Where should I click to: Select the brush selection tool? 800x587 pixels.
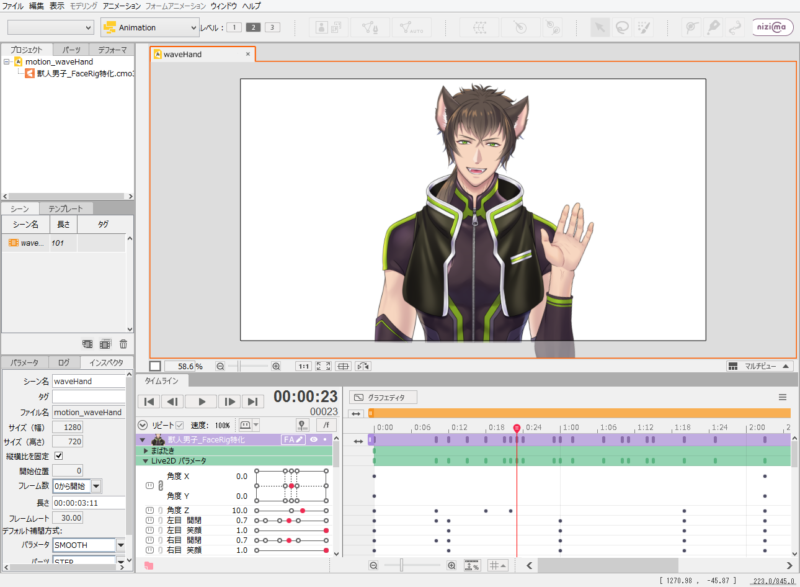pyautogui.click(x=644, y=27)
